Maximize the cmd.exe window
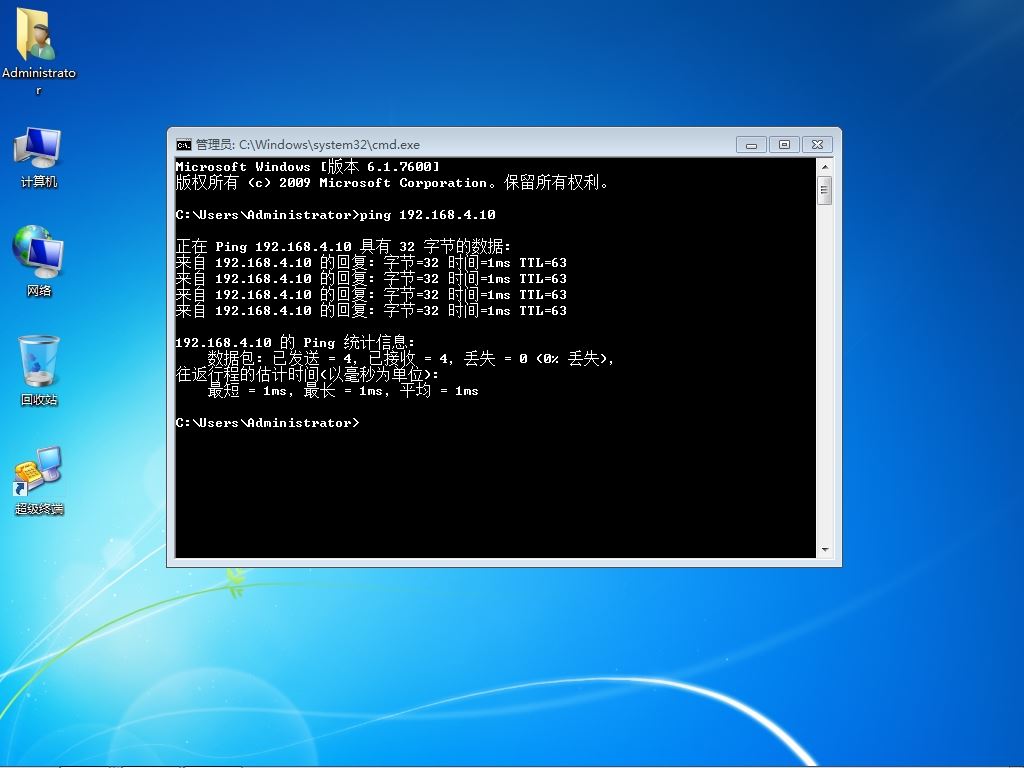 click(x=784, y=144)
